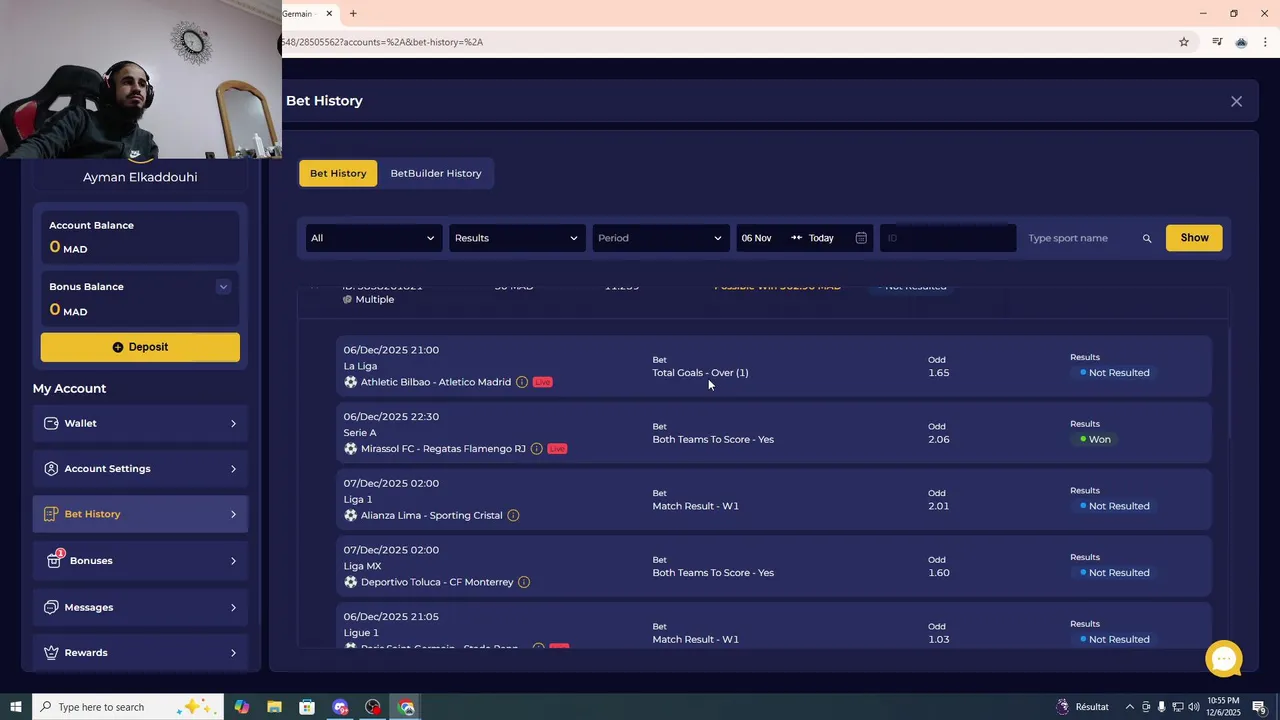
Task: Click the taskbar search box
Action: click(x=128, y=707)
